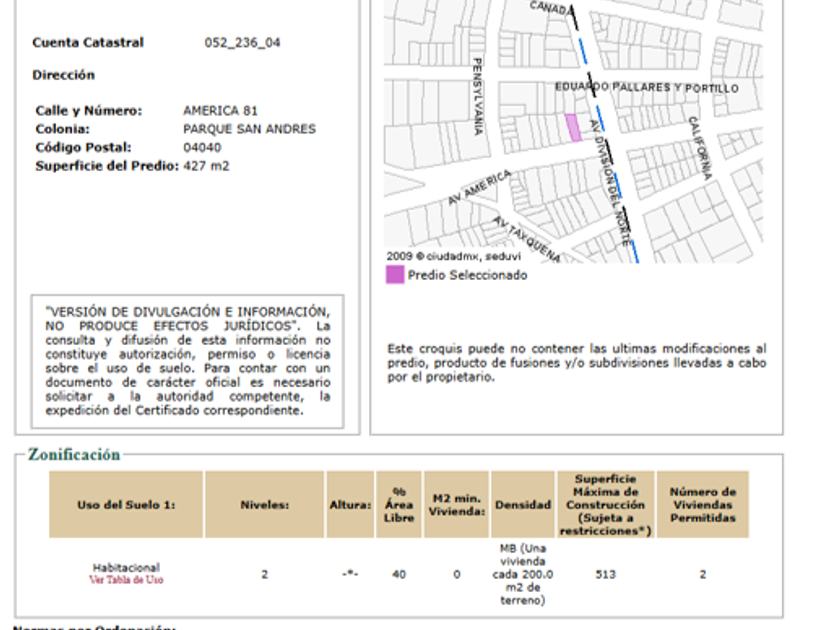
Task: Select the 427 m2 lot surface value
Action: [x=206, y=166]
